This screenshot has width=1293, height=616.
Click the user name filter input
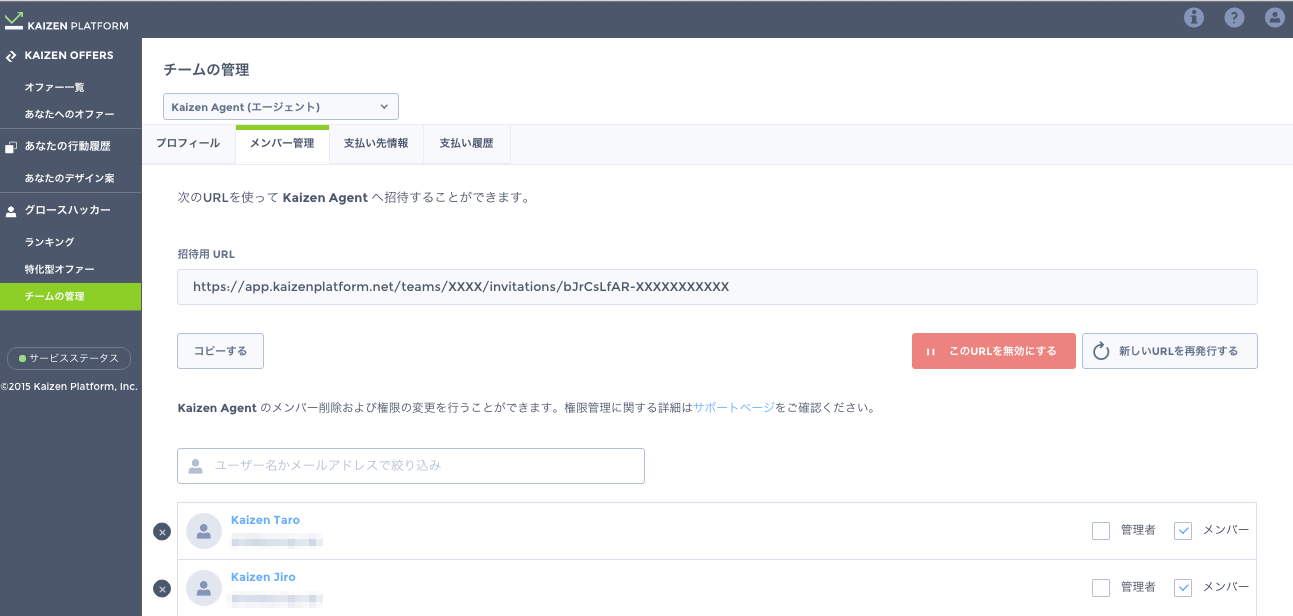click(411, 466)
